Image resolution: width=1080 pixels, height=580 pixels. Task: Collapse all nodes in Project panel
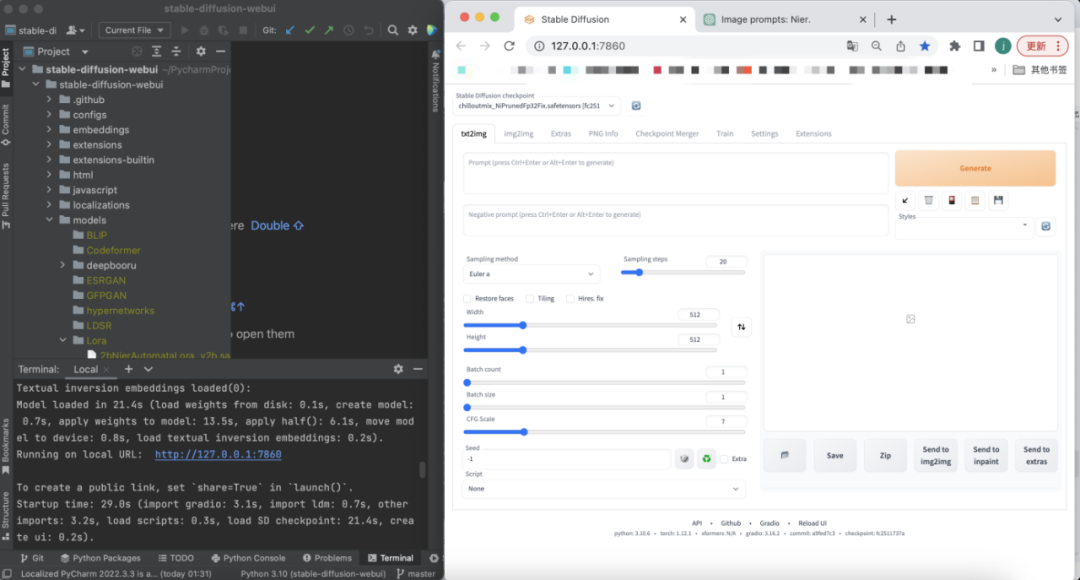(x=176, y=52)
